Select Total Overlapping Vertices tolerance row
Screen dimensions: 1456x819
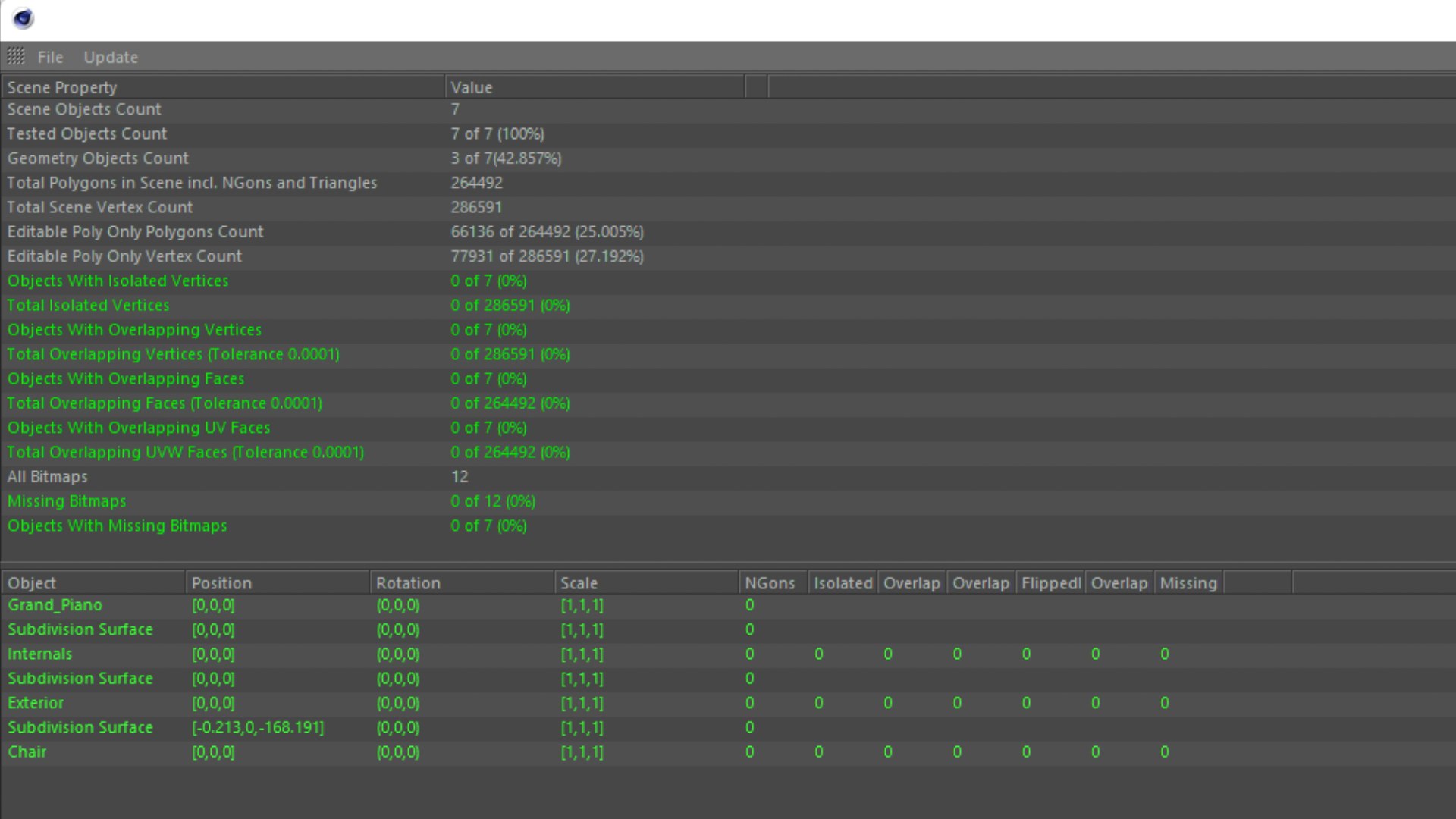728,354
